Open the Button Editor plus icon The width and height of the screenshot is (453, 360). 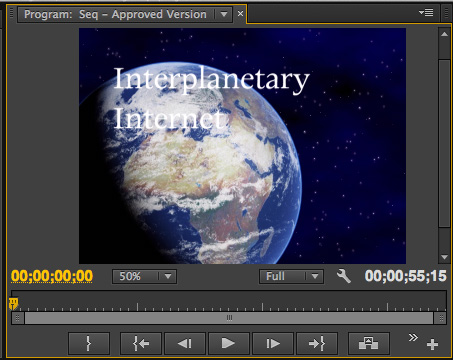click(x=432, y=344)
